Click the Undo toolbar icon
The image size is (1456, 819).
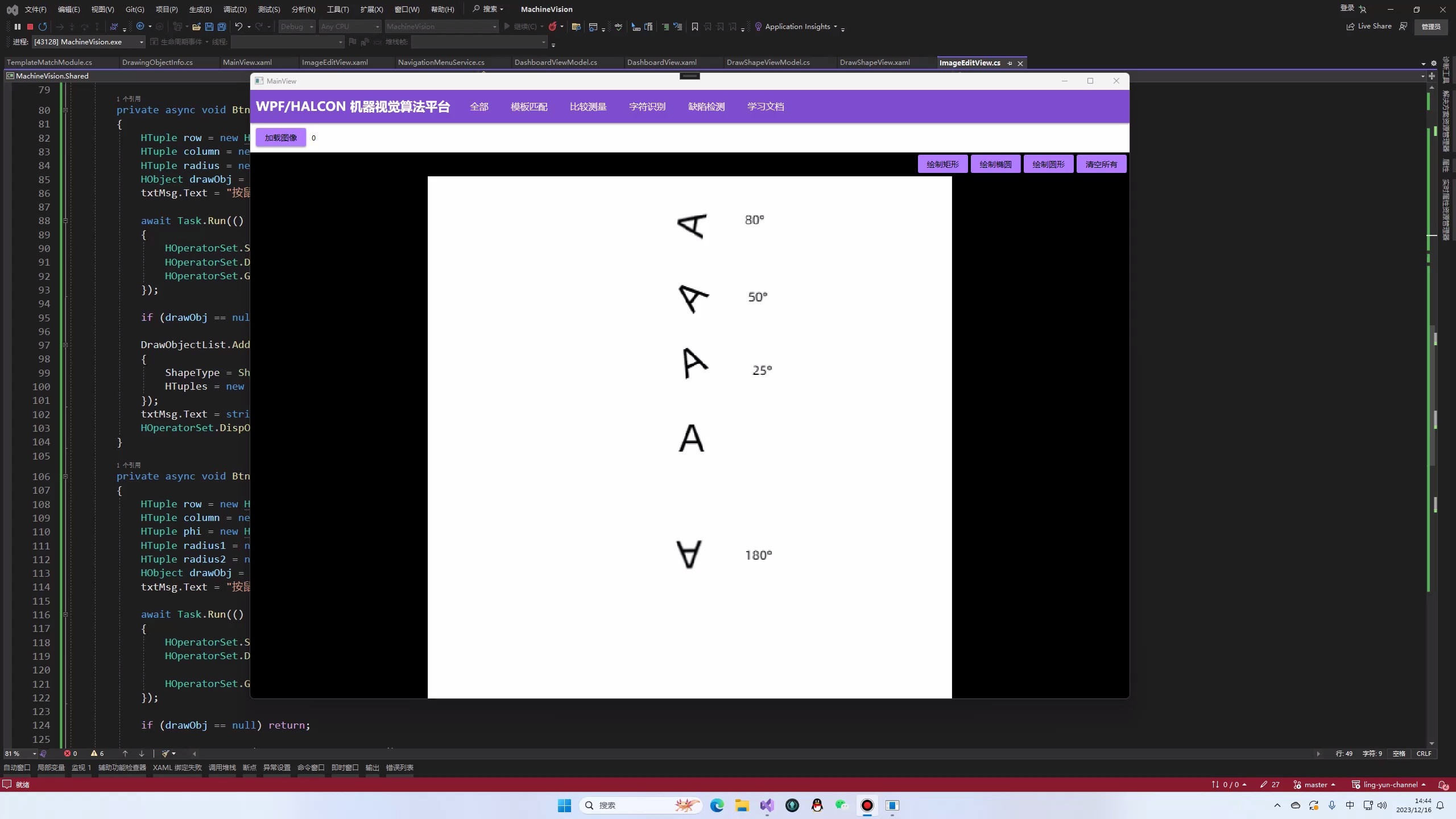[239, 27]
